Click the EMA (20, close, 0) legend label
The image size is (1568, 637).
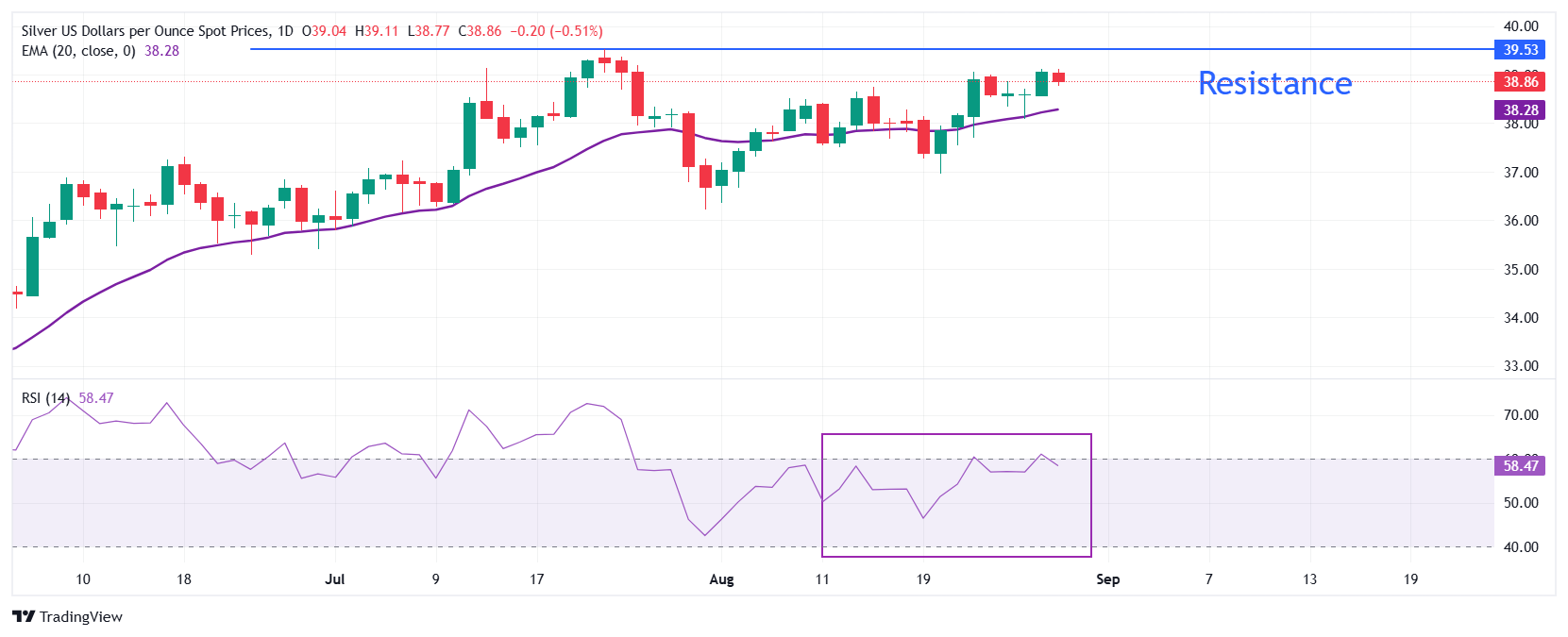[x=78, y=51]
